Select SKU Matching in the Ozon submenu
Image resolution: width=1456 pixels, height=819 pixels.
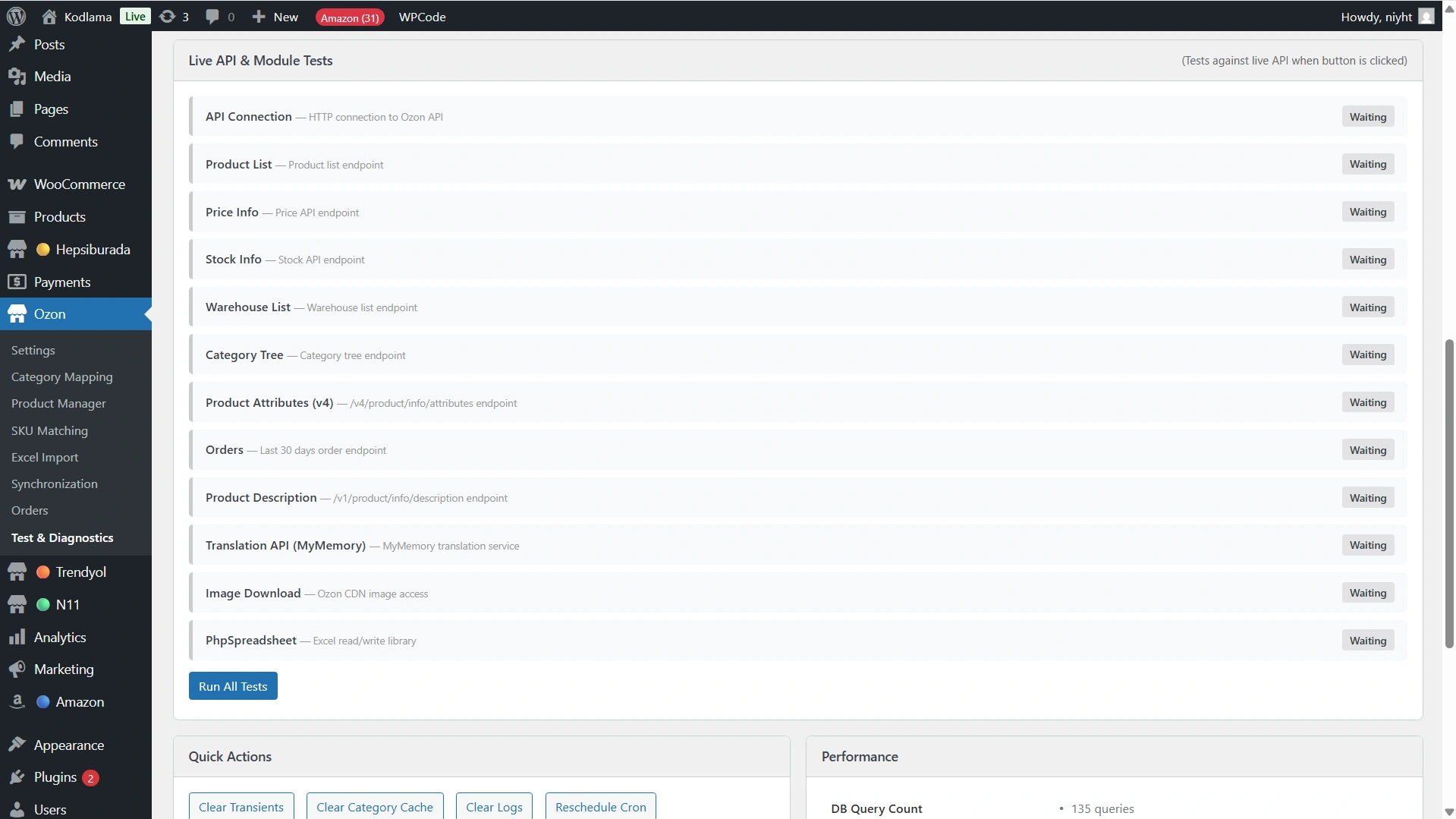pyautogui.click(x=49, y=430)
